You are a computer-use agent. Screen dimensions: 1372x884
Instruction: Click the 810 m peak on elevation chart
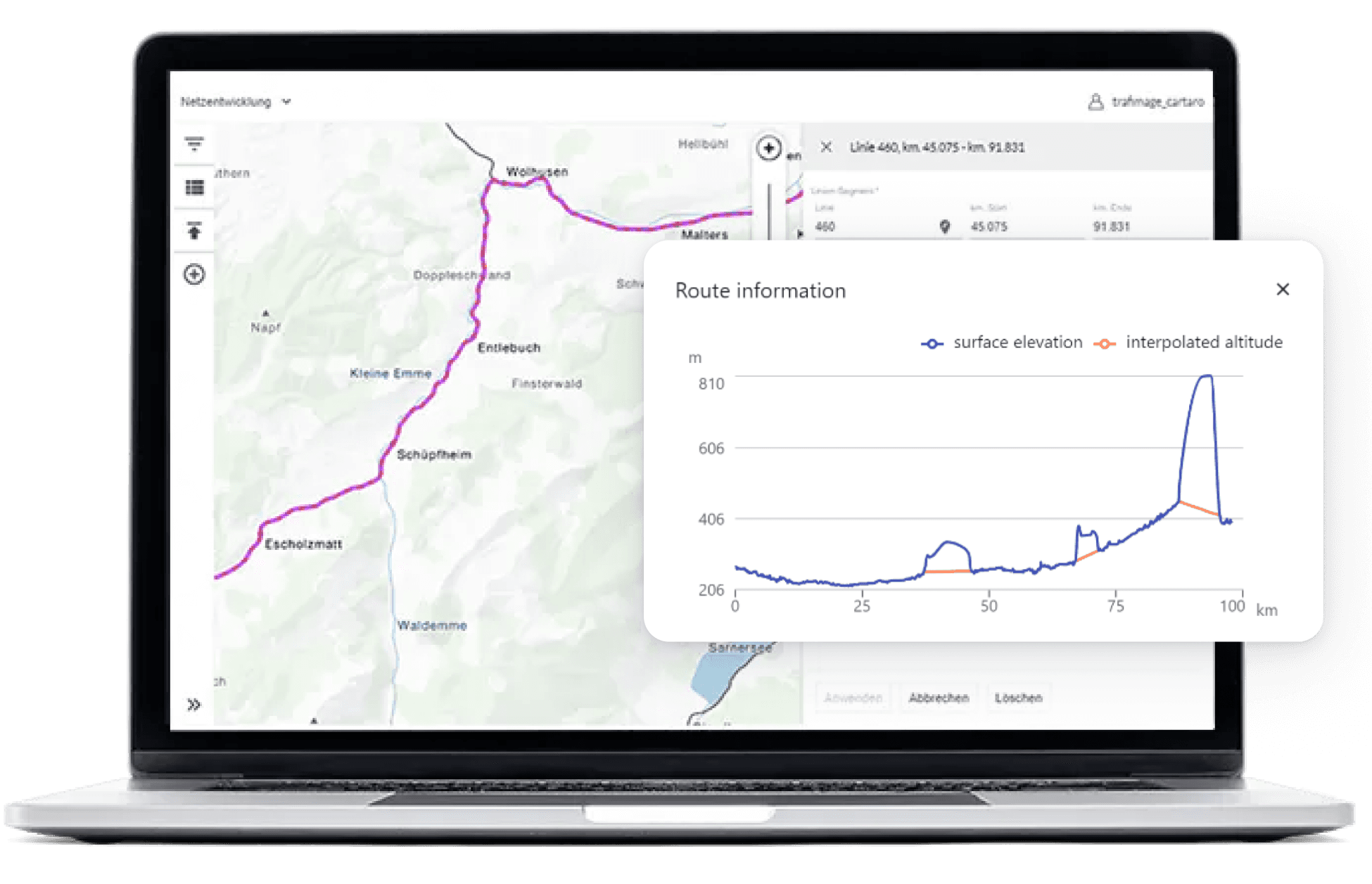click(x=1205, y=377)
